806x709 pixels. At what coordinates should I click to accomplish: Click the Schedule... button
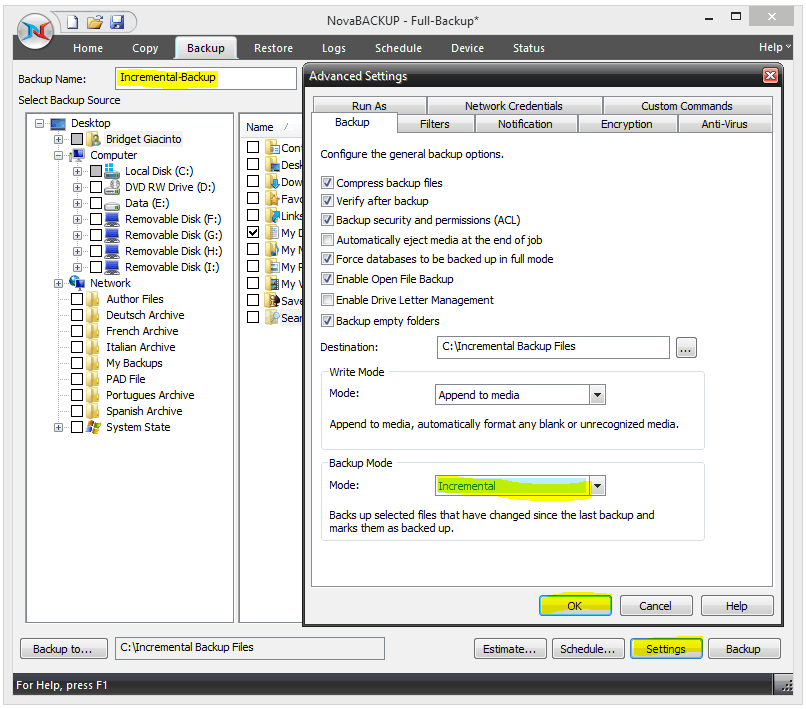point(587,649)
